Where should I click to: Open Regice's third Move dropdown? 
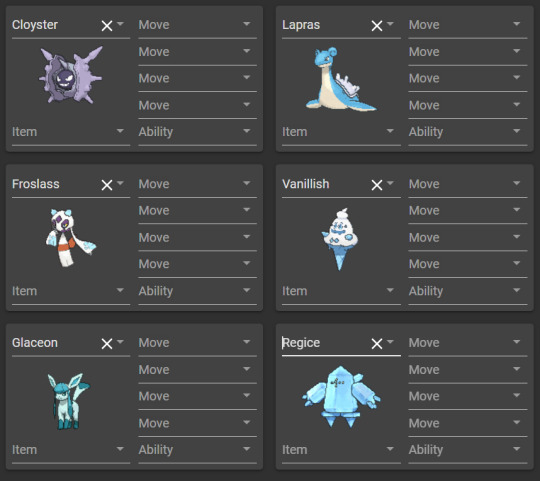click(468, 396)
